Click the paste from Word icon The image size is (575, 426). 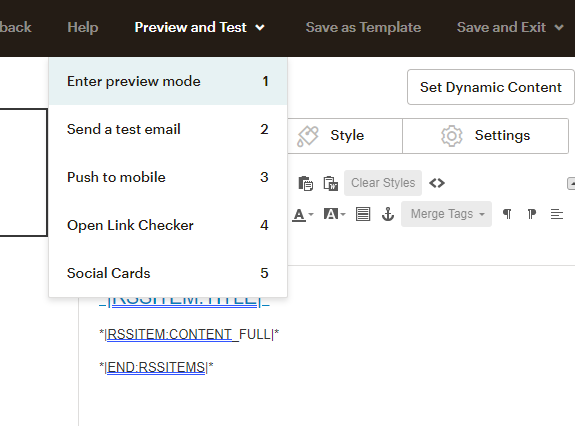click(x=330, y=183)
